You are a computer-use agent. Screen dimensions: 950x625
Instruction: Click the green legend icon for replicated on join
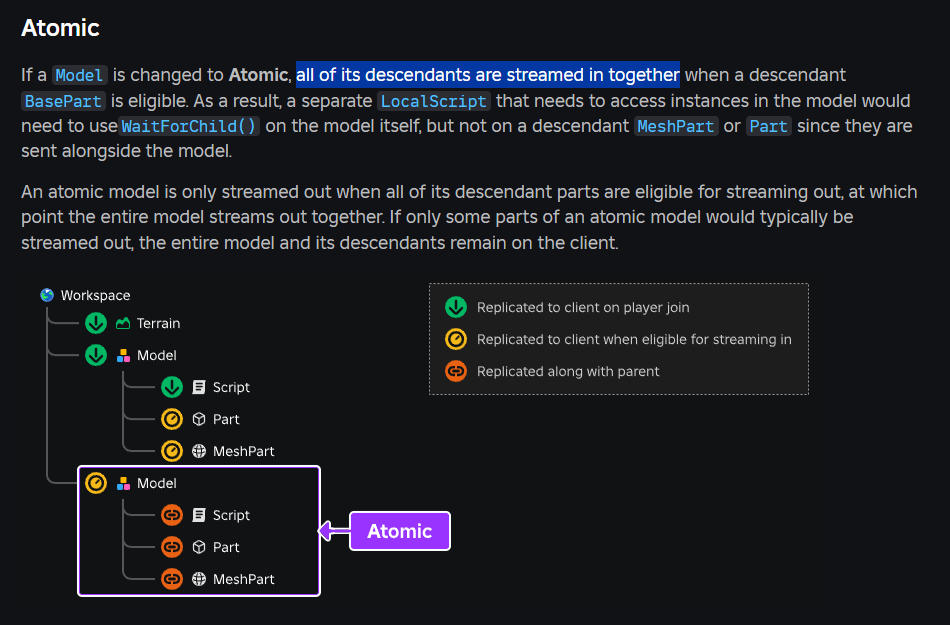[456, 307]
